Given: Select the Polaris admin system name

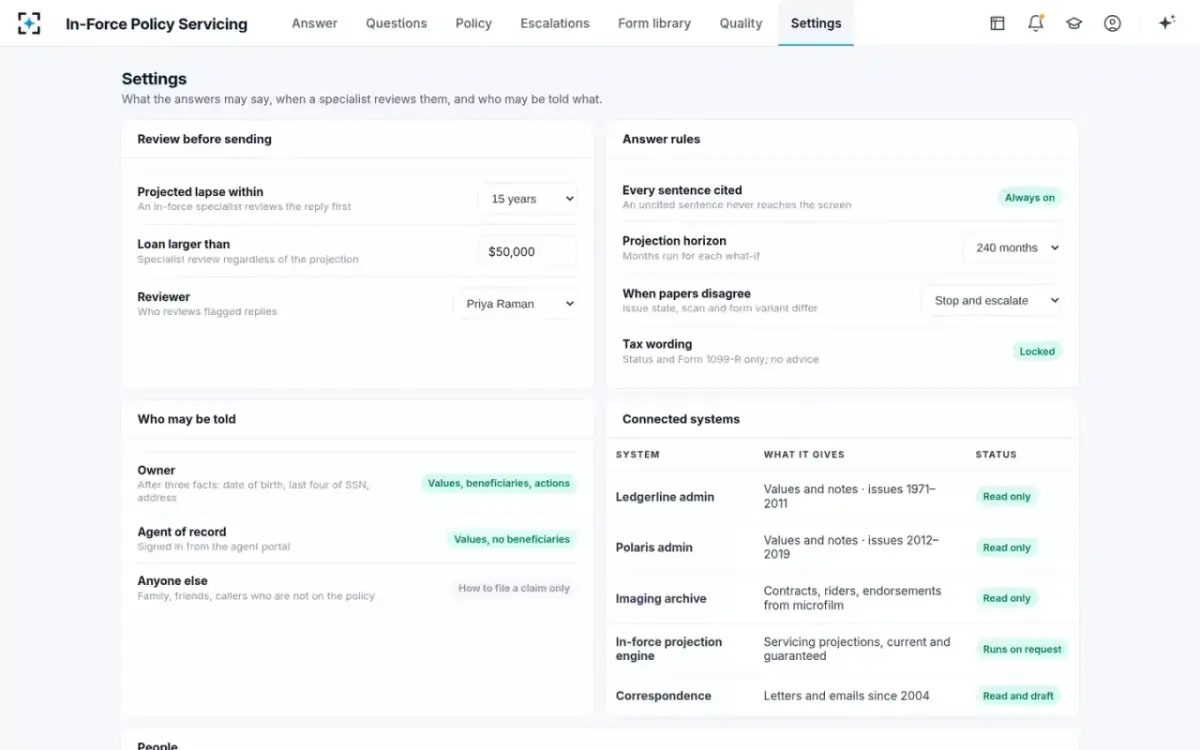Looking at the screenshot, I should (654, 548).
